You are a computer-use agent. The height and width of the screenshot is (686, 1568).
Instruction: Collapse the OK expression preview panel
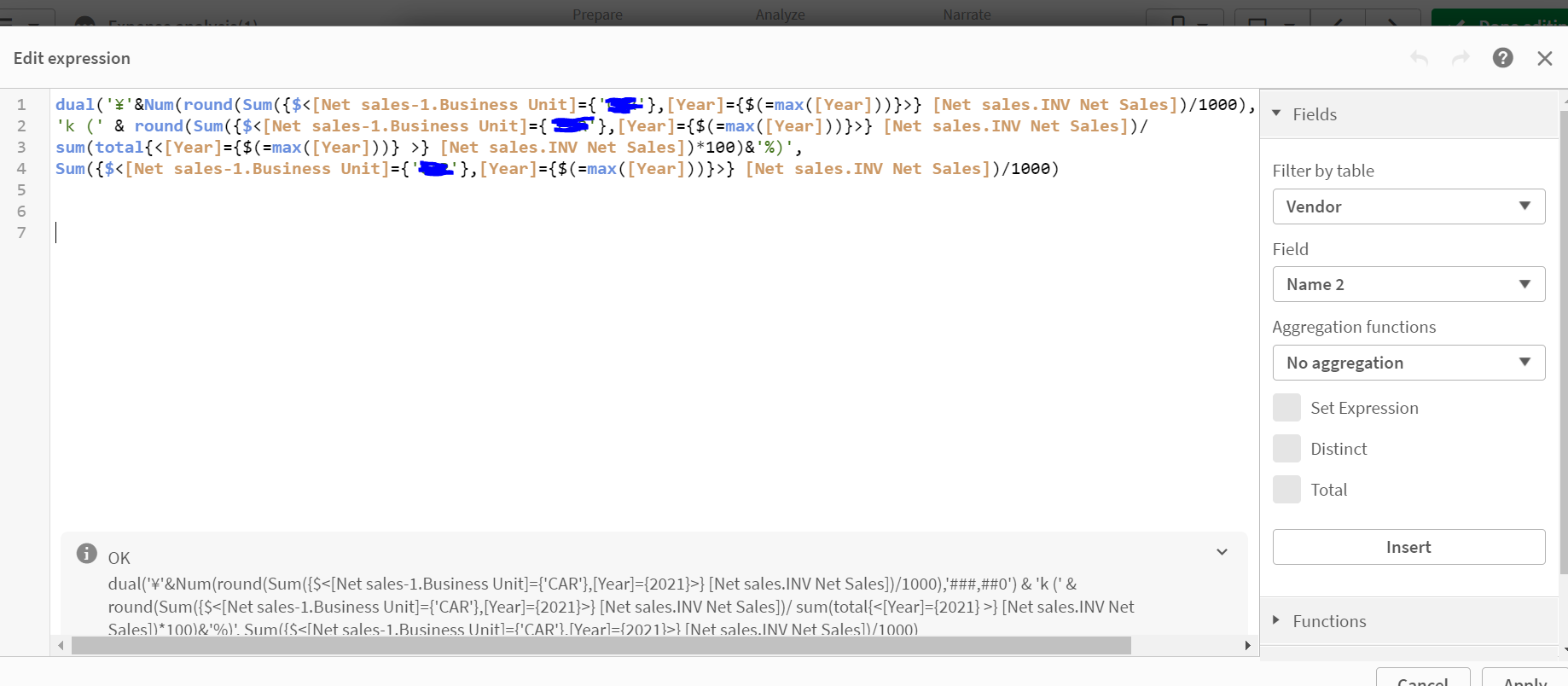tap(1222, 552)
